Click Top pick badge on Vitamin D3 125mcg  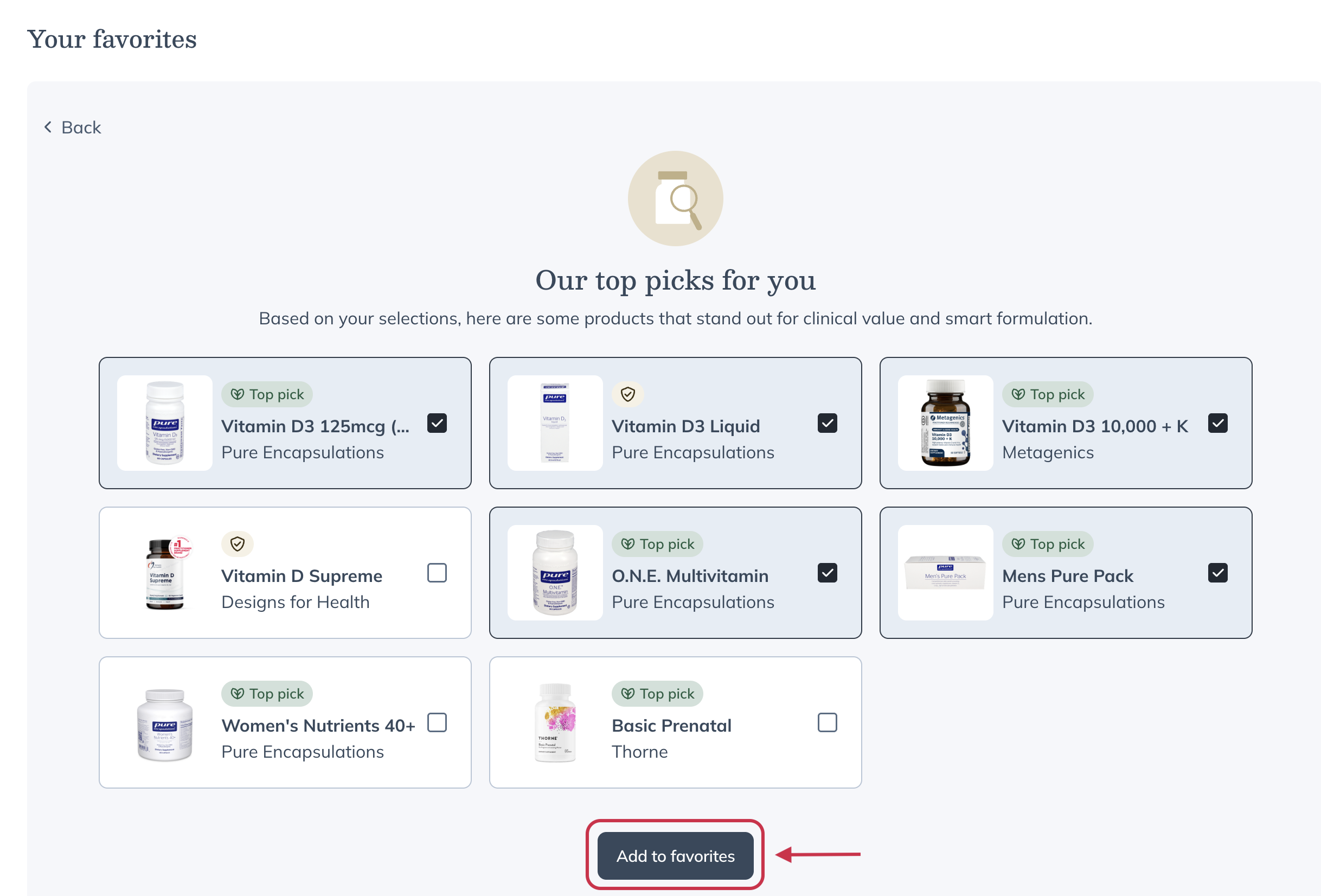click(x=267, y=394)
